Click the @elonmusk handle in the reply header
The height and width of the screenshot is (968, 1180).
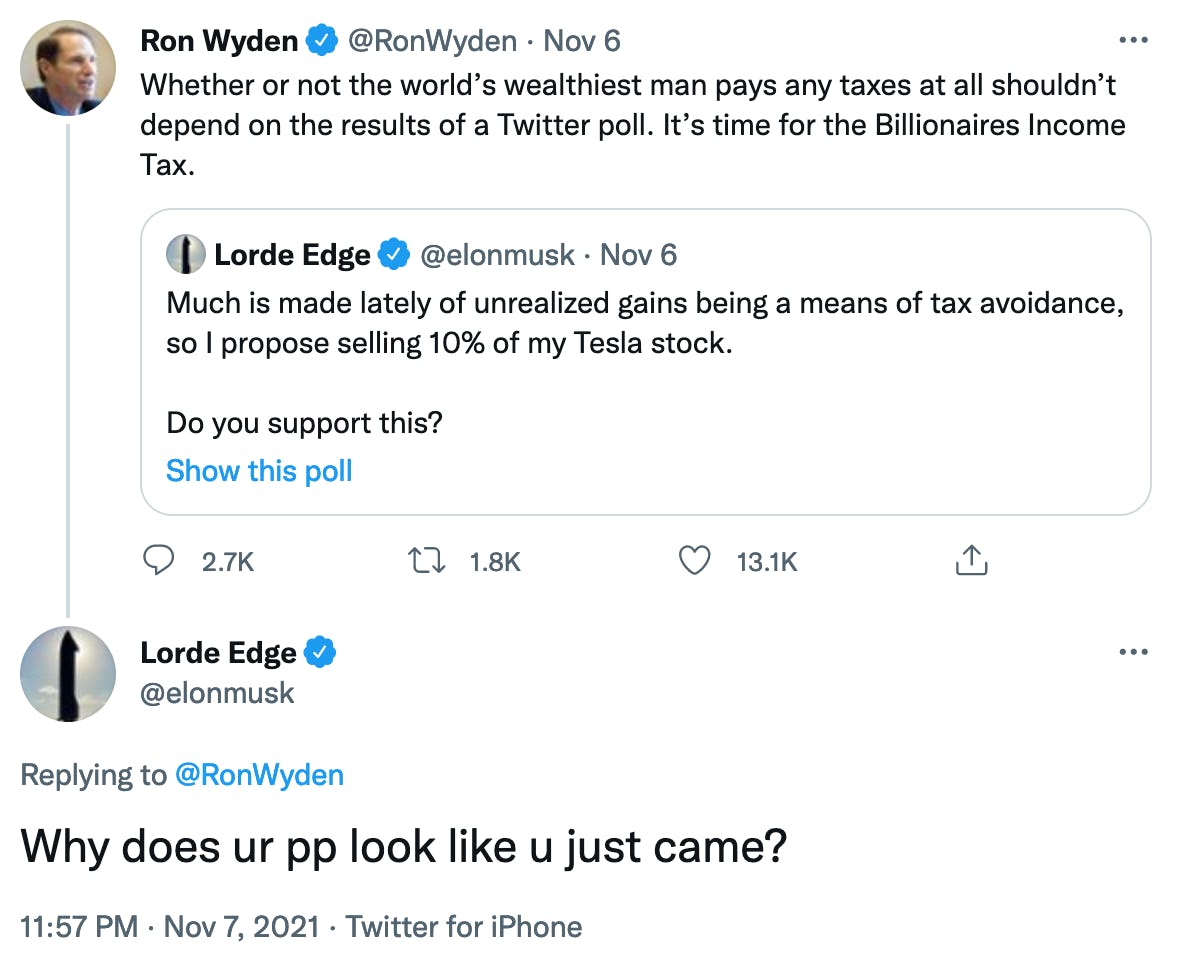click(217, 693)
